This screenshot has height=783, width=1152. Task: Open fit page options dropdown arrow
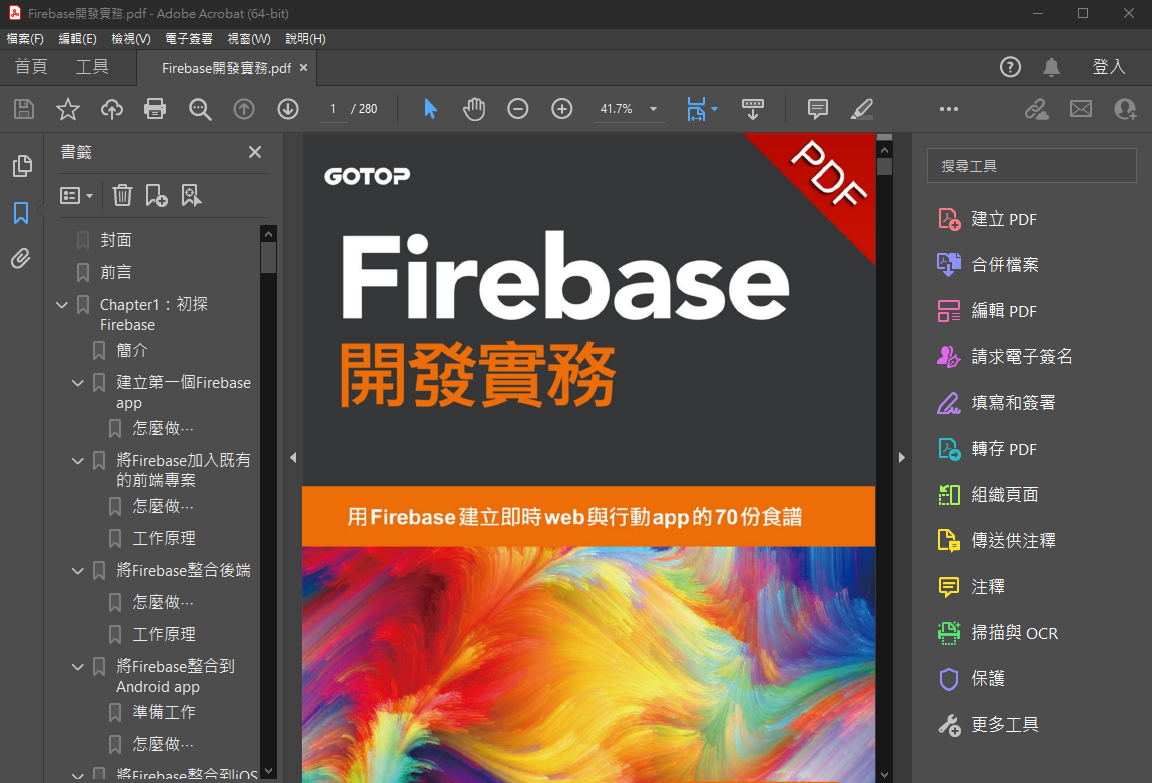[x=714, y=109]
